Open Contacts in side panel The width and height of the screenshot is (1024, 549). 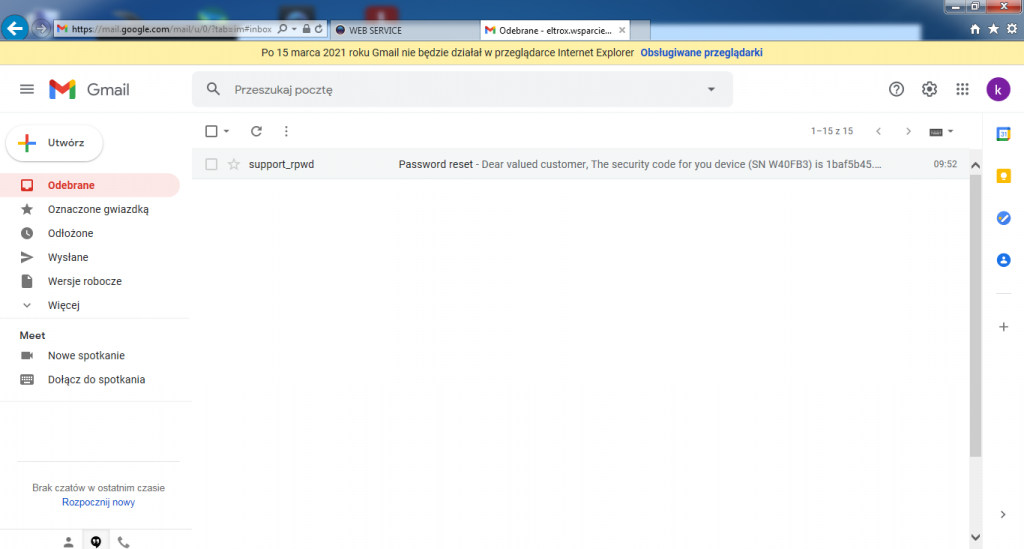(x=1003, y=260)
